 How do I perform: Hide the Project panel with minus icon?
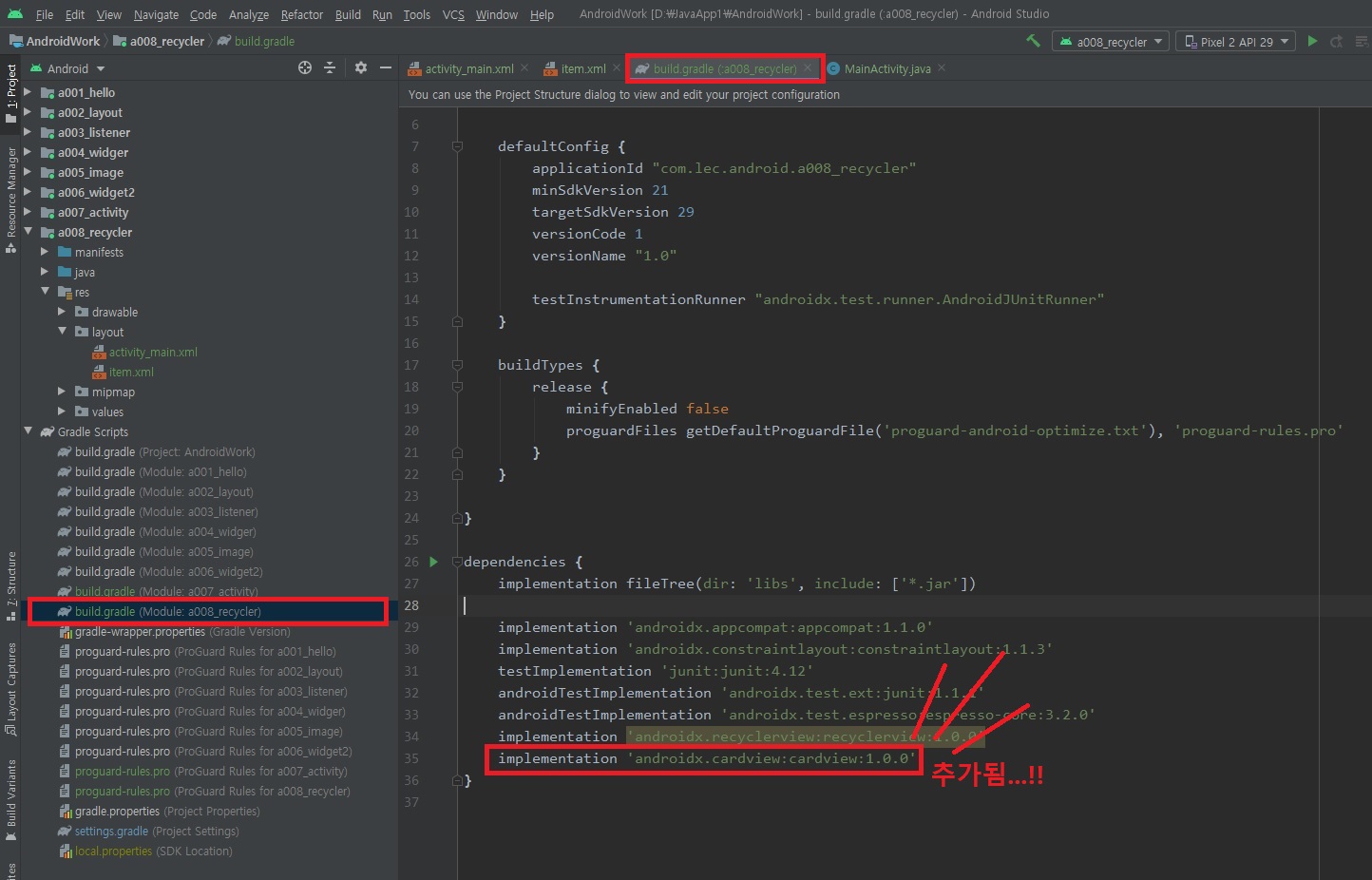point(385,67)
